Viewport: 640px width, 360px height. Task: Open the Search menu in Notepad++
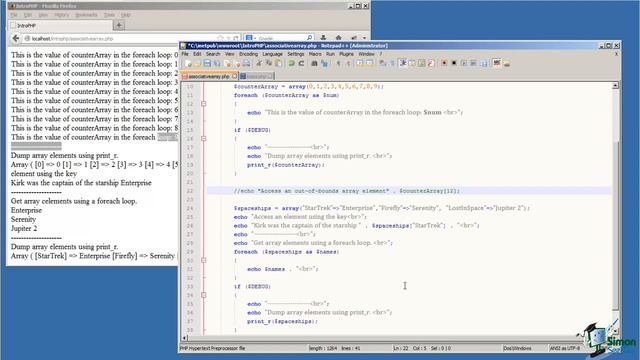click(x=213, y=54)
